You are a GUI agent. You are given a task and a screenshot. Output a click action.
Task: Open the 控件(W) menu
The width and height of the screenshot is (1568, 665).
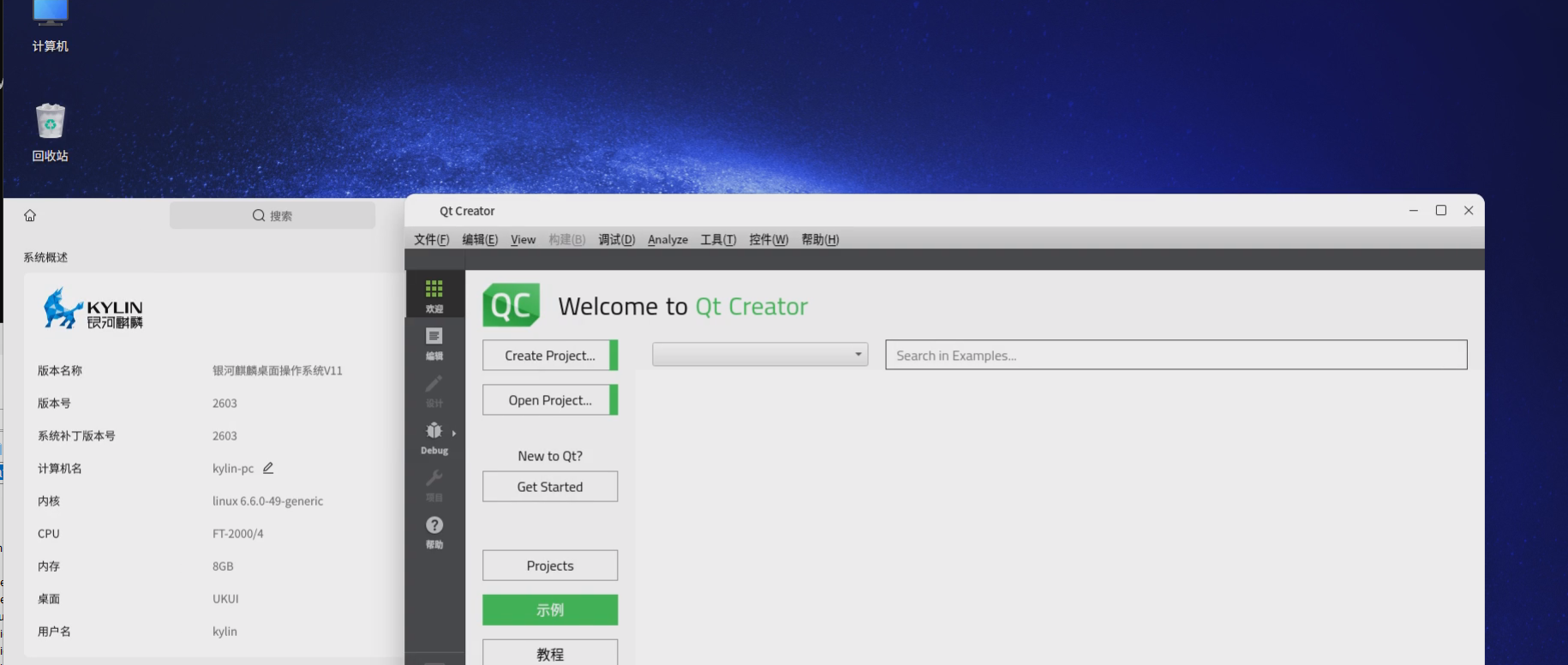click(x=769, y=239)
